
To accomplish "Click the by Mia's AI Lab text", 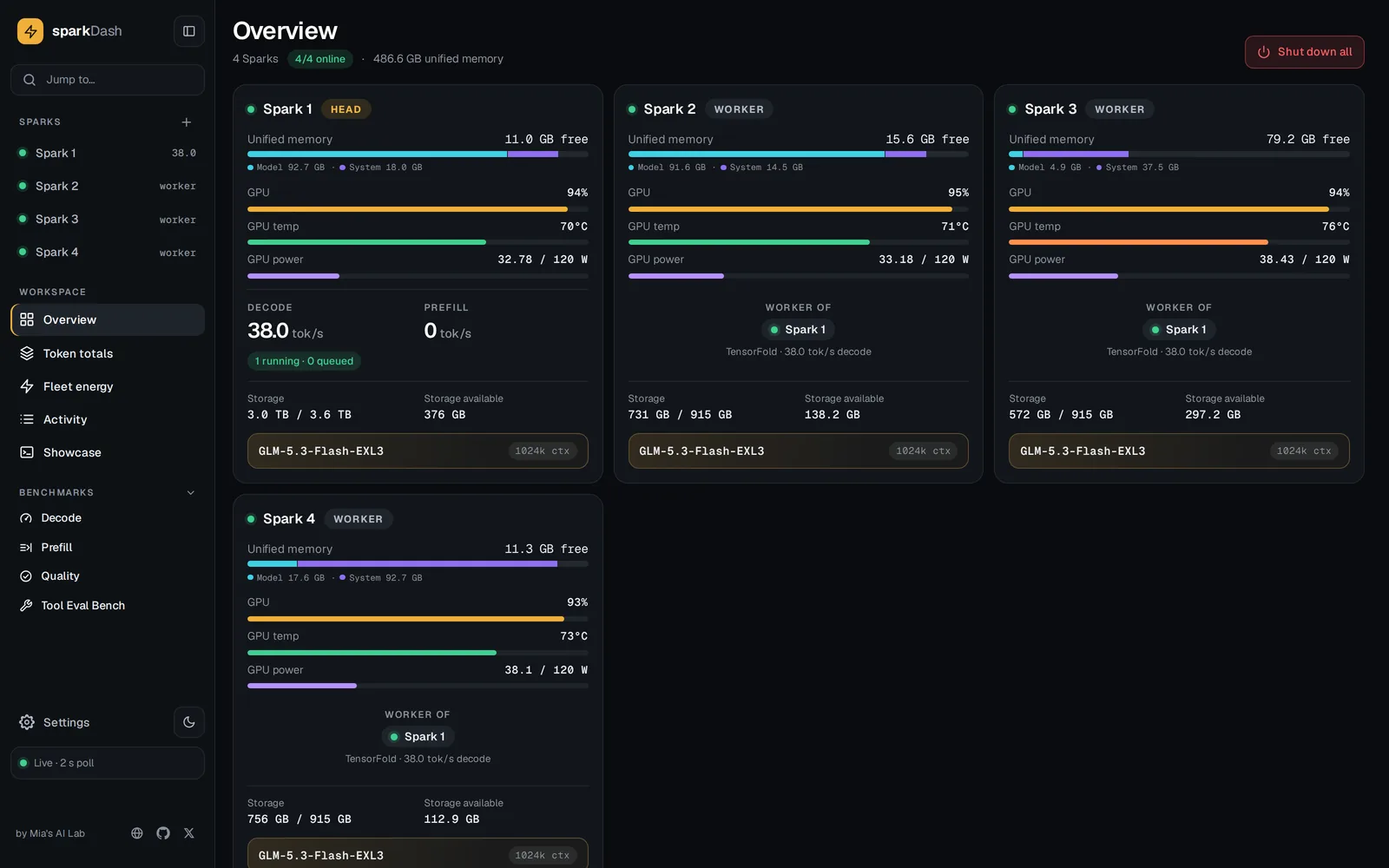I will click(50, 833).
